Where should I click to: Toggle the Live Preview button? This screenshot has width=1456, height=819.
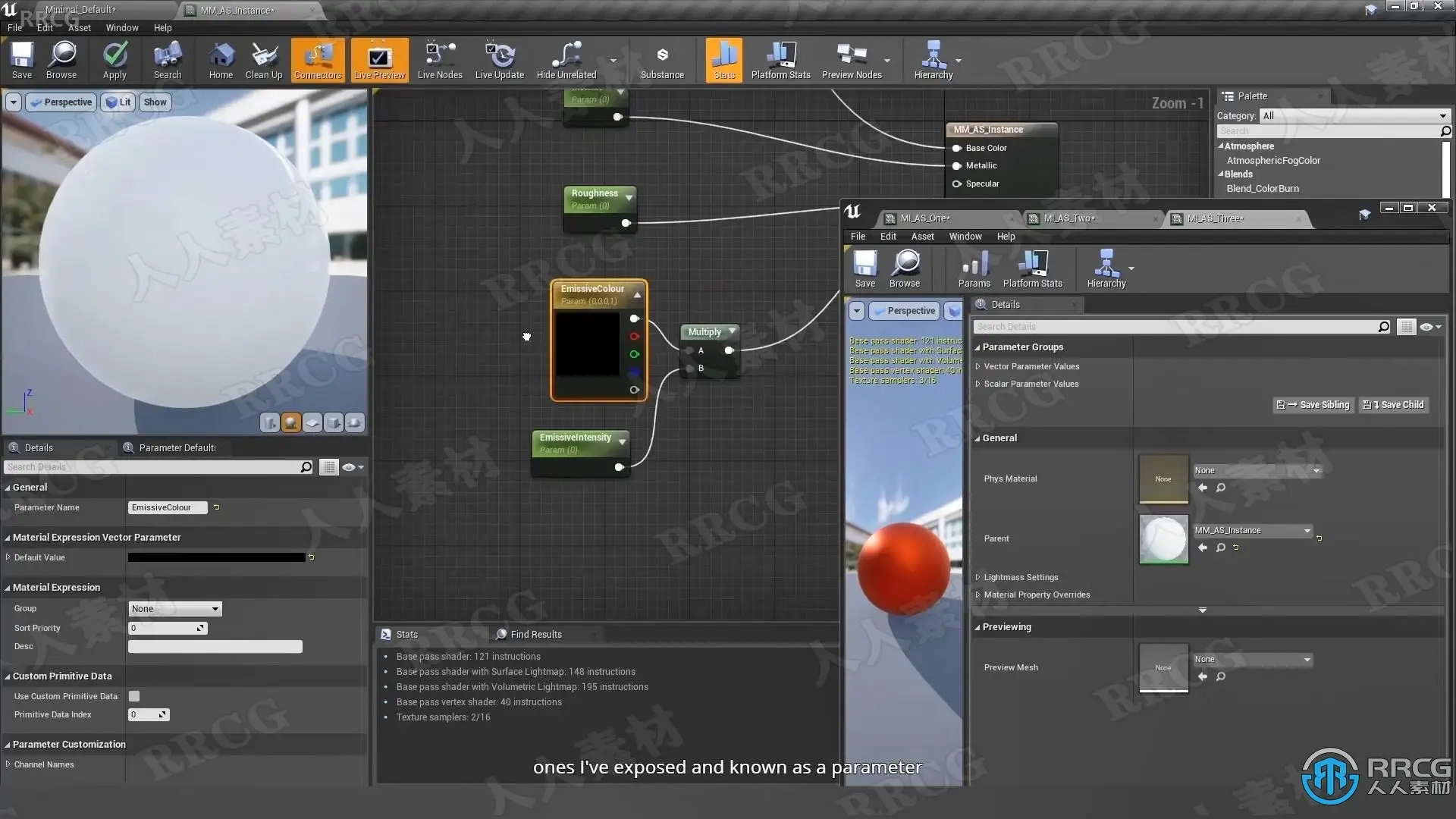tap(379, 60)
